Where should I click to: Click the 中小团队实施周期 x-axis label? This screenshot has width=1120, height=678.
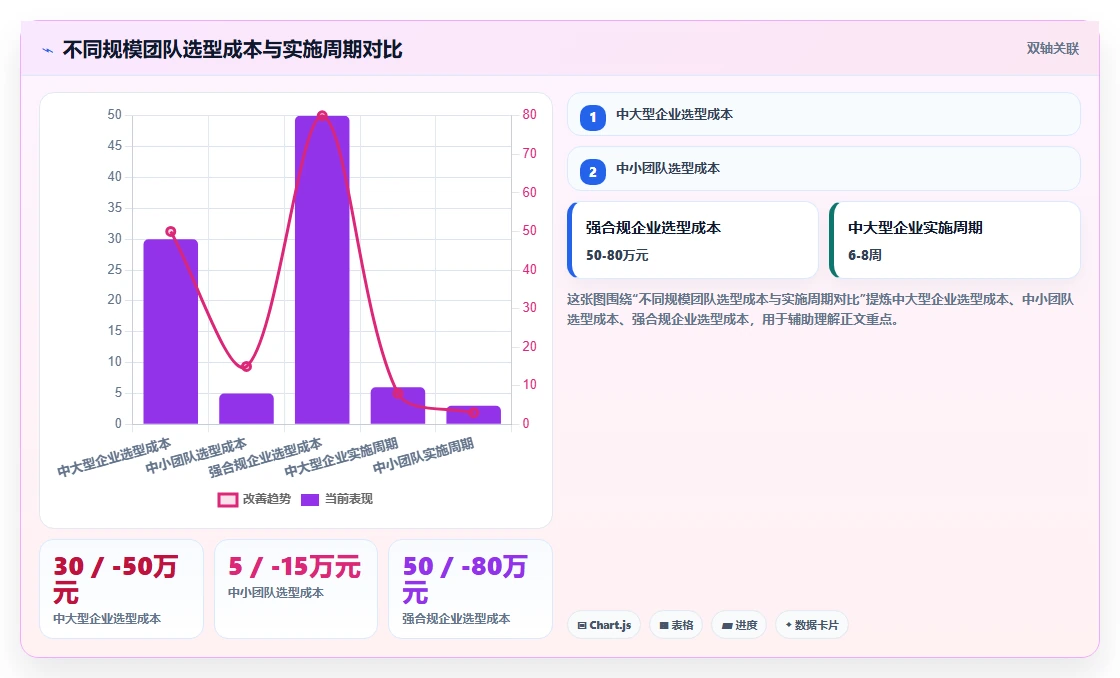[x=424, y=456]
